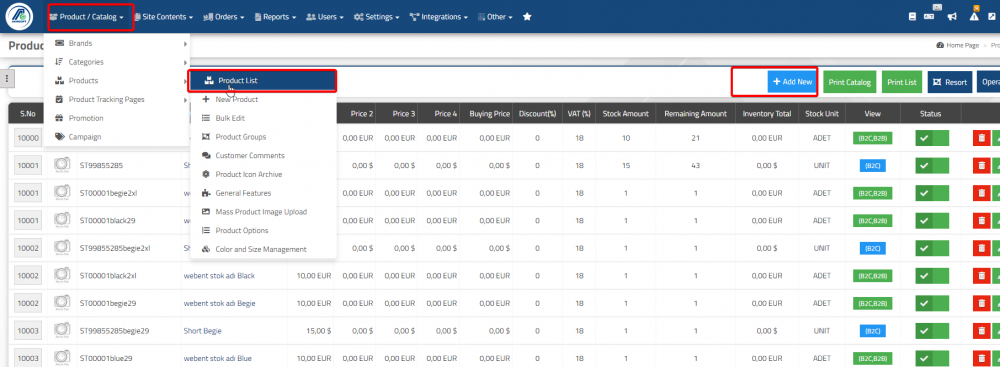Screen dimensions: 1000x367
Task: Open the Orders dropdown menu
Action: (x=224, y=17)
